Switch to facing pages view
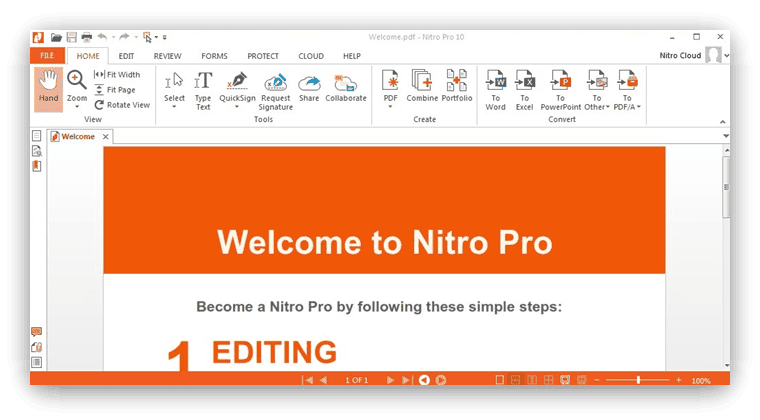760x420 pixels. [x=532, y=380]
